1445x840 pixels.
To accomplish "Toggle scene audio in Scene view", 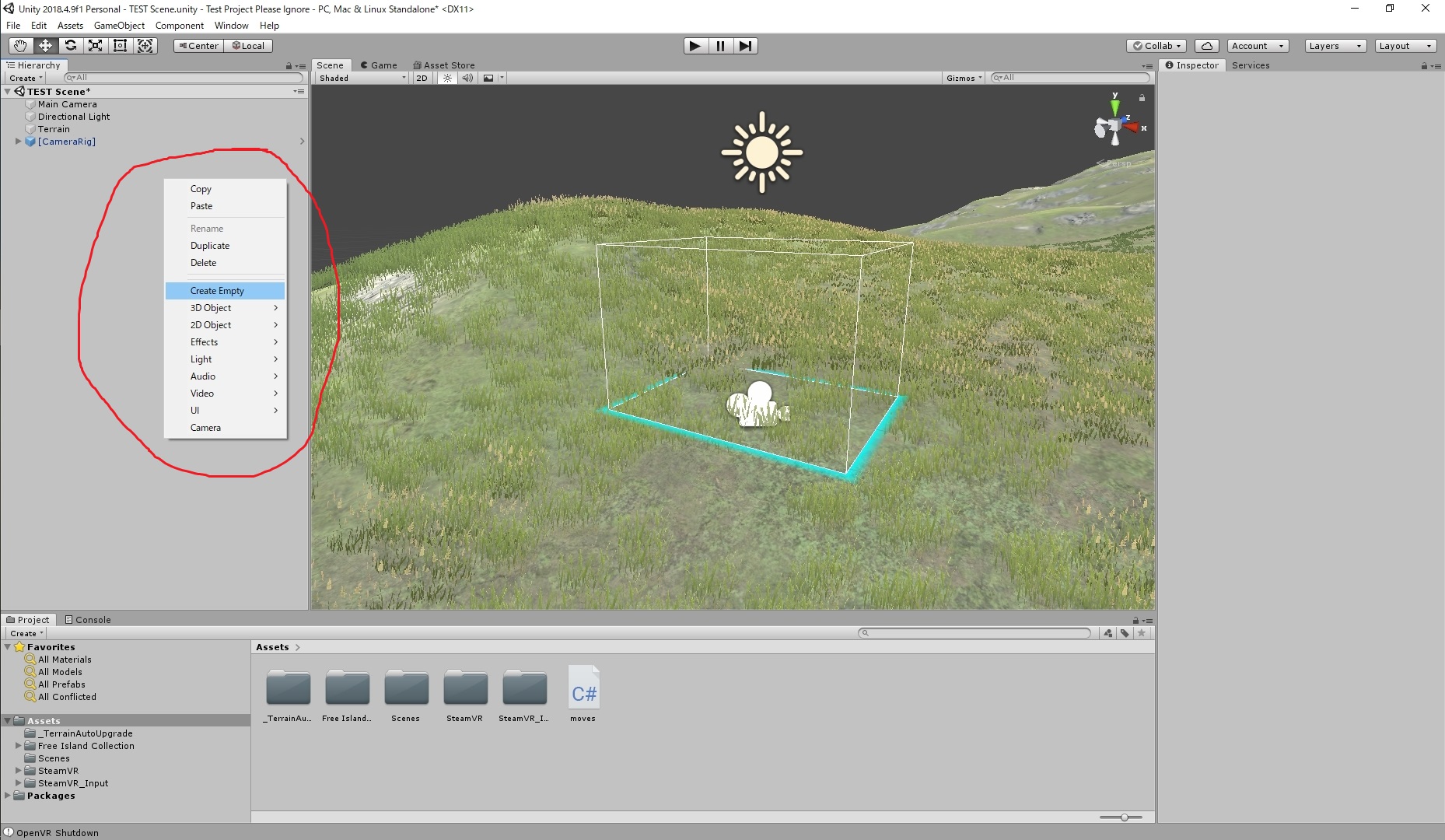I will 467,78.
